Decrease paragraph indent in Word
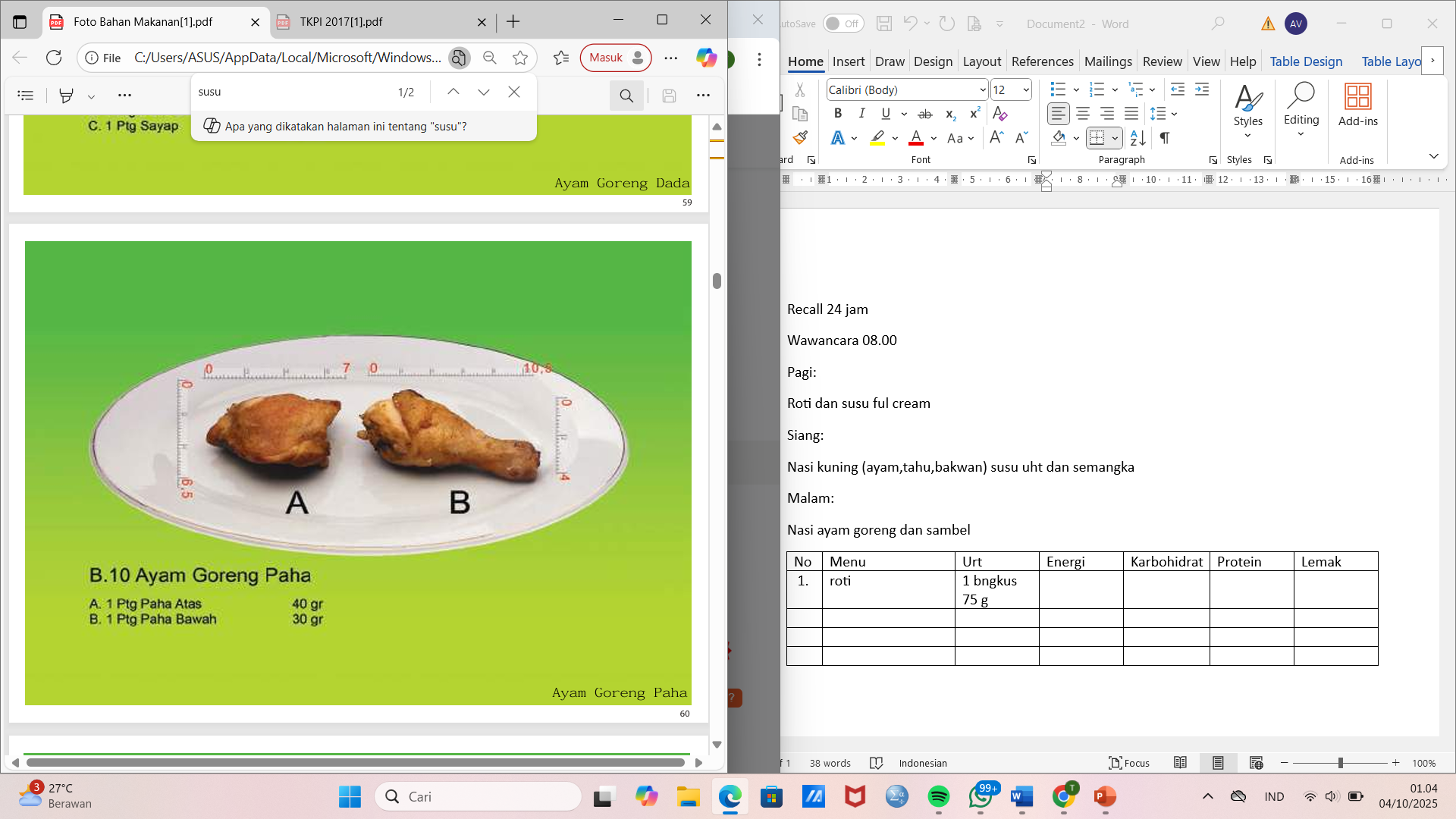 click(x=1178, y=89)
